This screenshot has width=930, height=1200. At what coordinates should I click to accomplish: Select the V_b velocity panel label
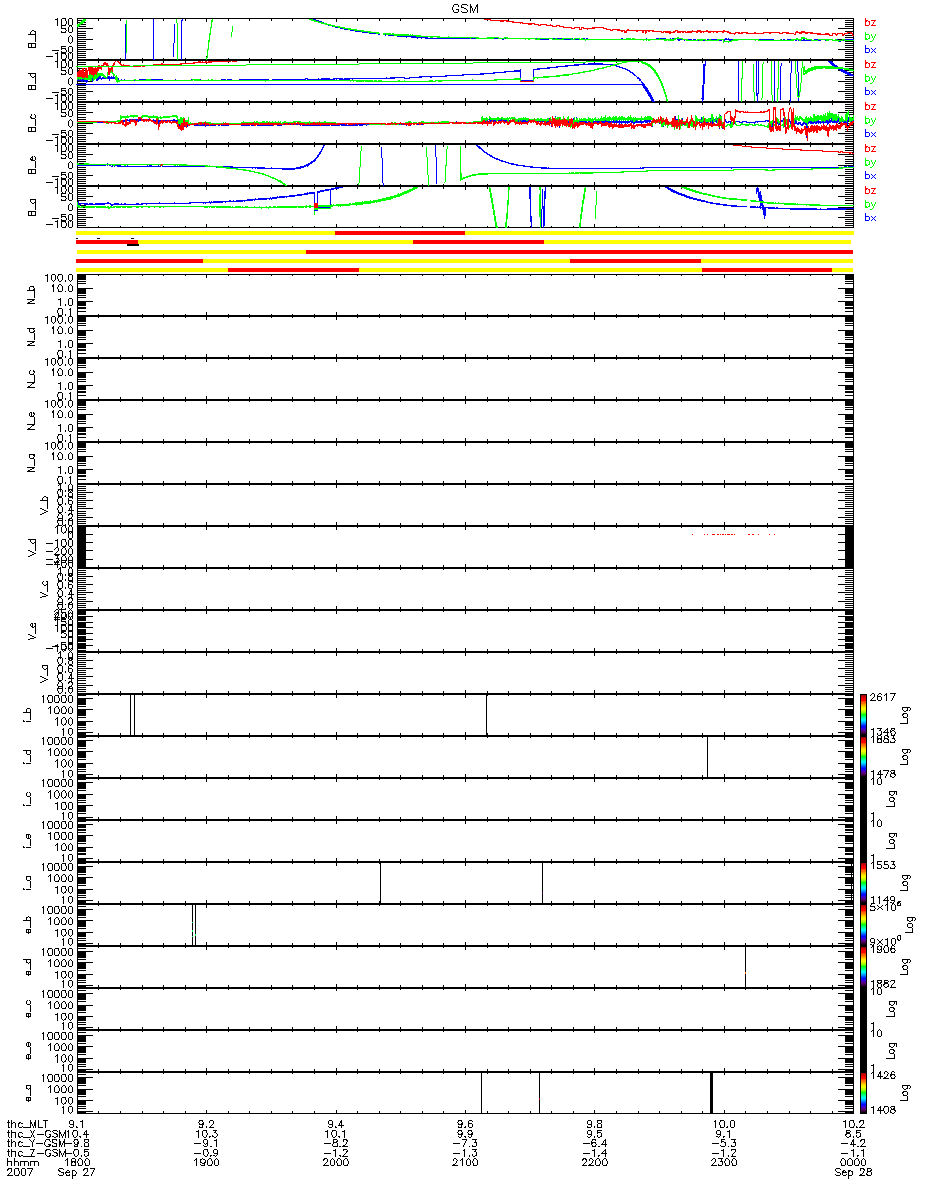(x=44, y=504)
